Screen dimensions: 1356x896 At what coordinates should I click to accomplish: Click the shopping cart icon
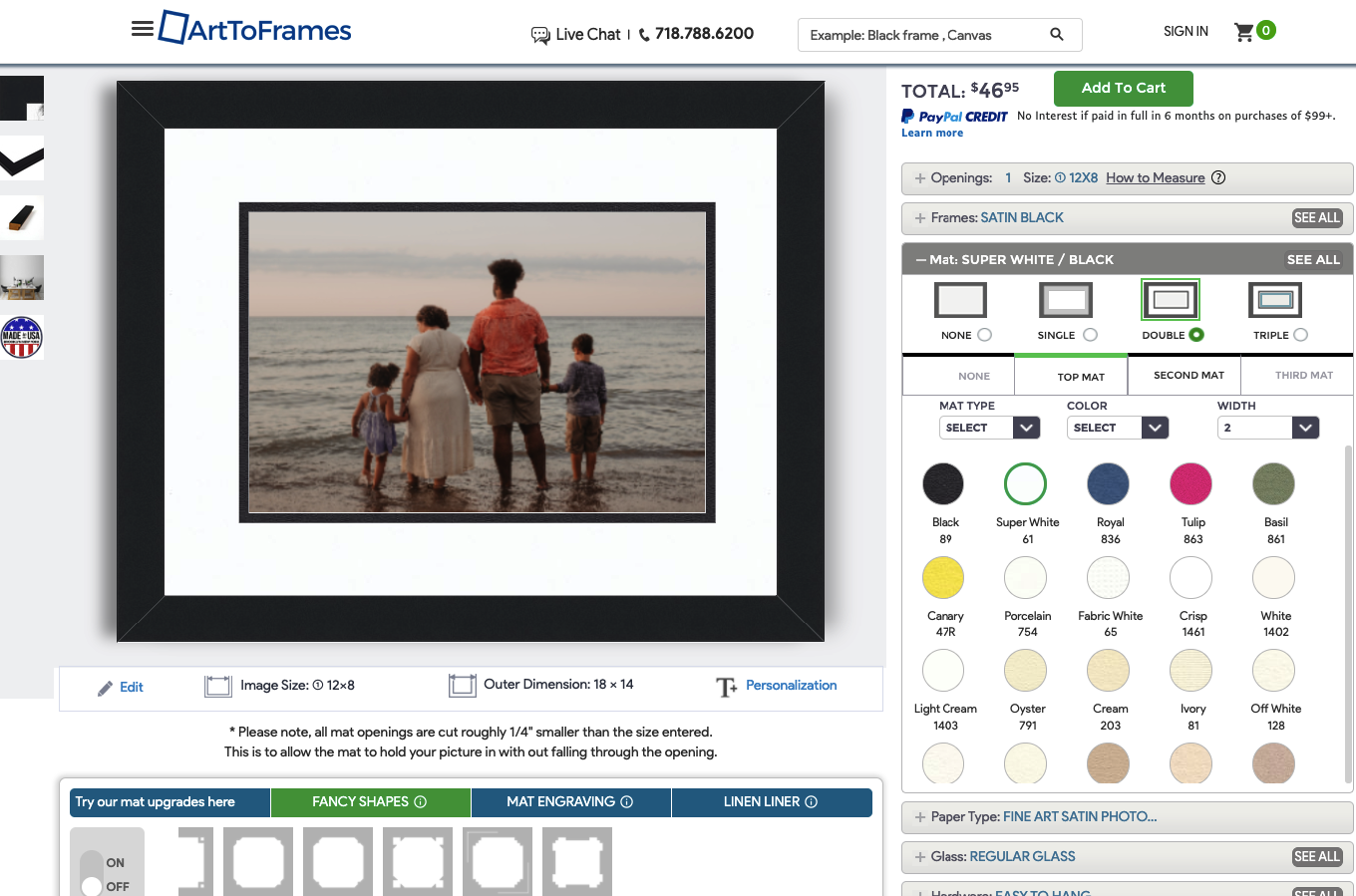pyautogui.click(x=1243, y=32)
